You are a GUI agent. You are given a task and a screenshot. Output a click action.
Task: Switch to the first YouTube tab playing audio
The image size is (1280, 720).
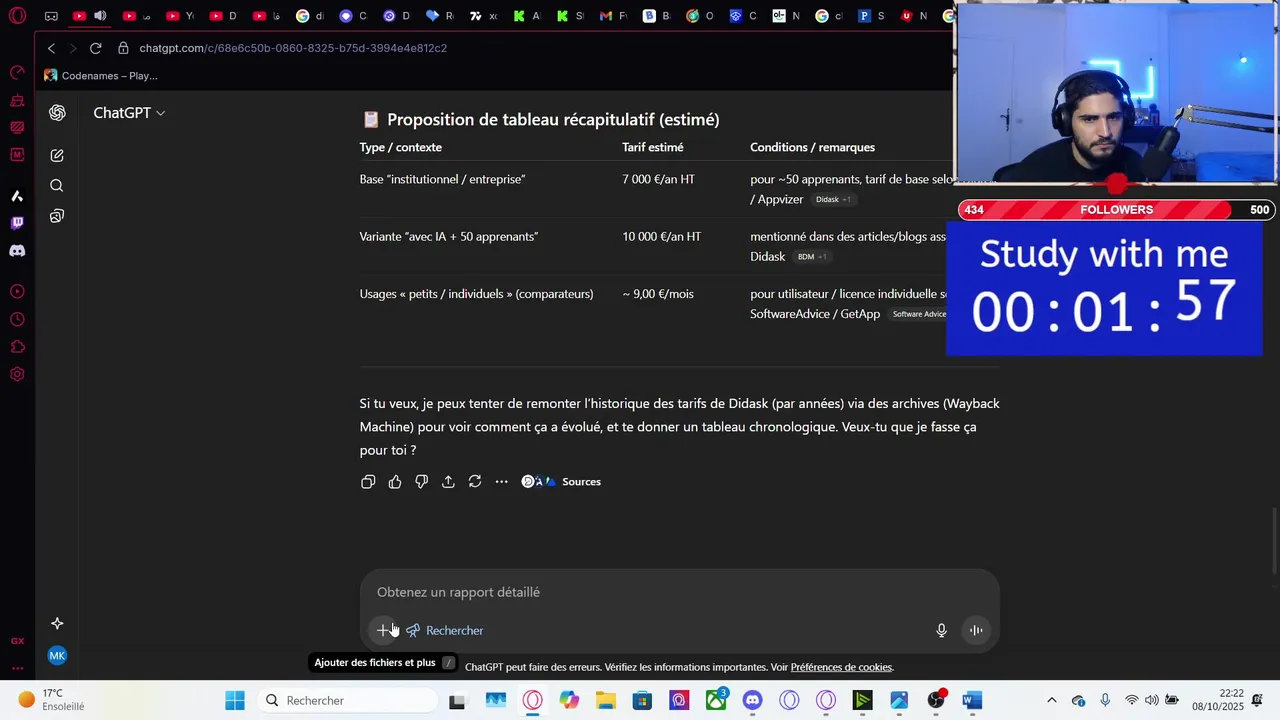(79, 16)
